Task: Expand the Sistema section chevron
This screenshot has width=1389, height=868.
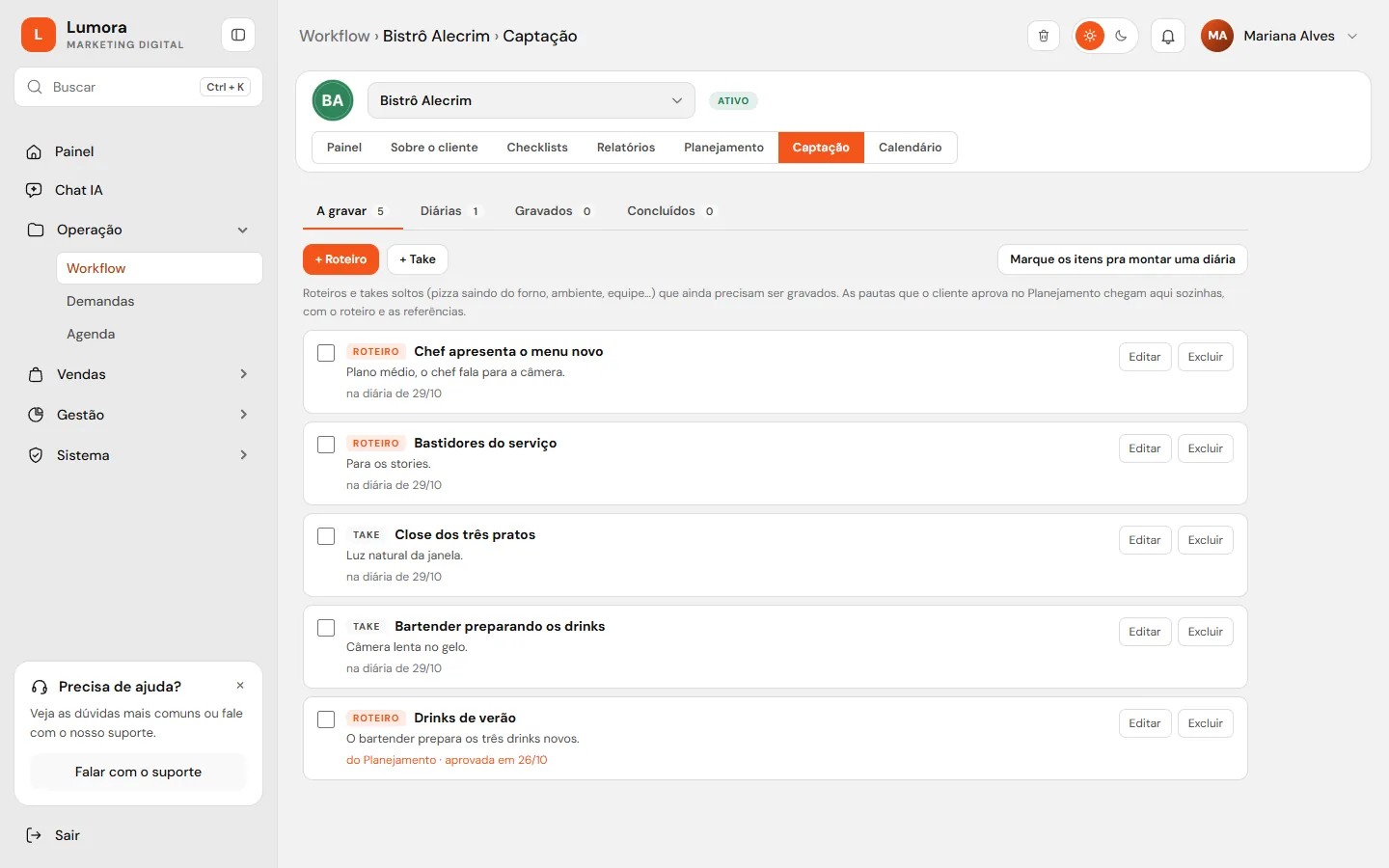Action: click(x=243, y=455)
